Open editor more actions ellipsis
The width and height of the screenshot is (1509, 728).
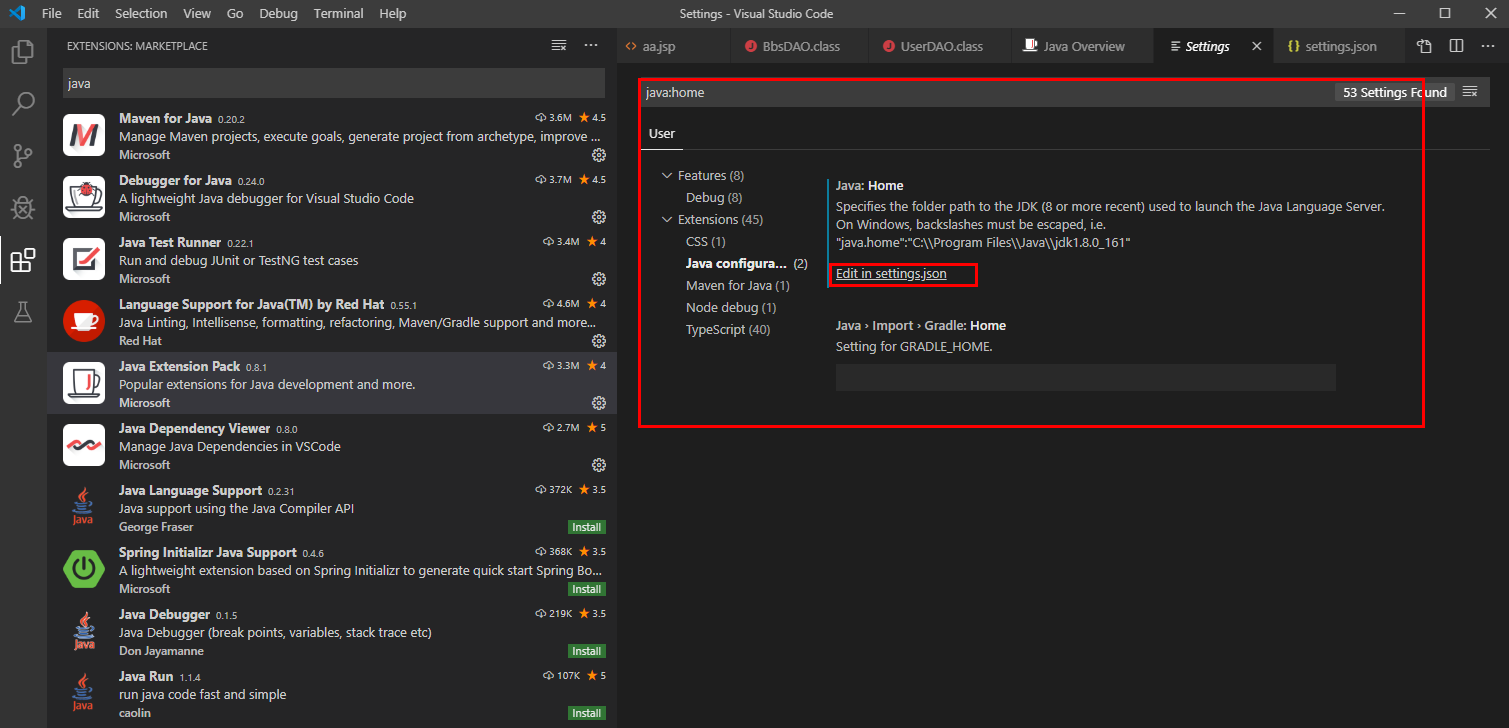(1488, 46)
